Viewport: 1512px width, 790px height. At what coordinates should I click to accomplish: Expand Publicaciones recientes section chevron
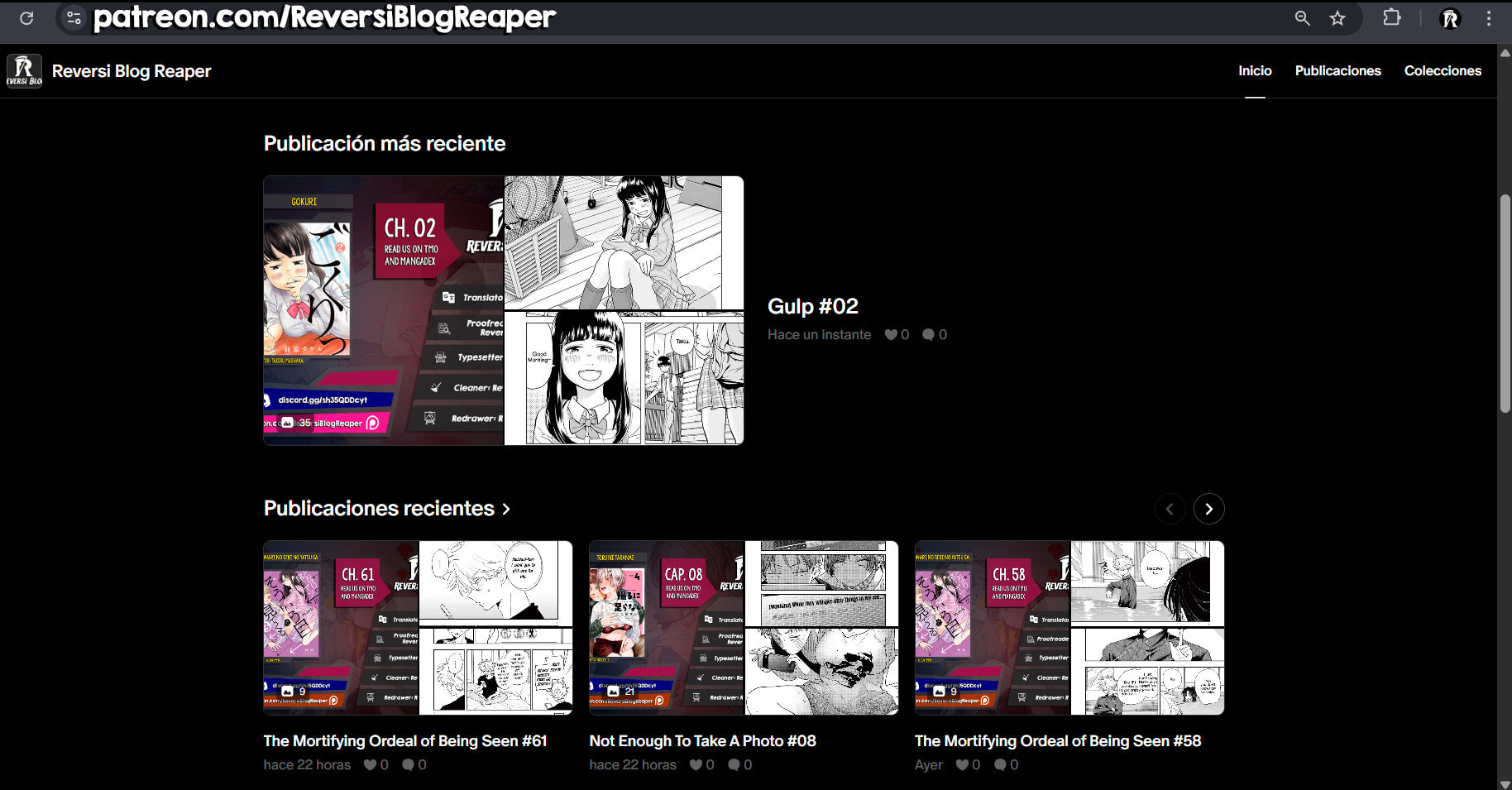pyautogui.click(x=506, y=509)
